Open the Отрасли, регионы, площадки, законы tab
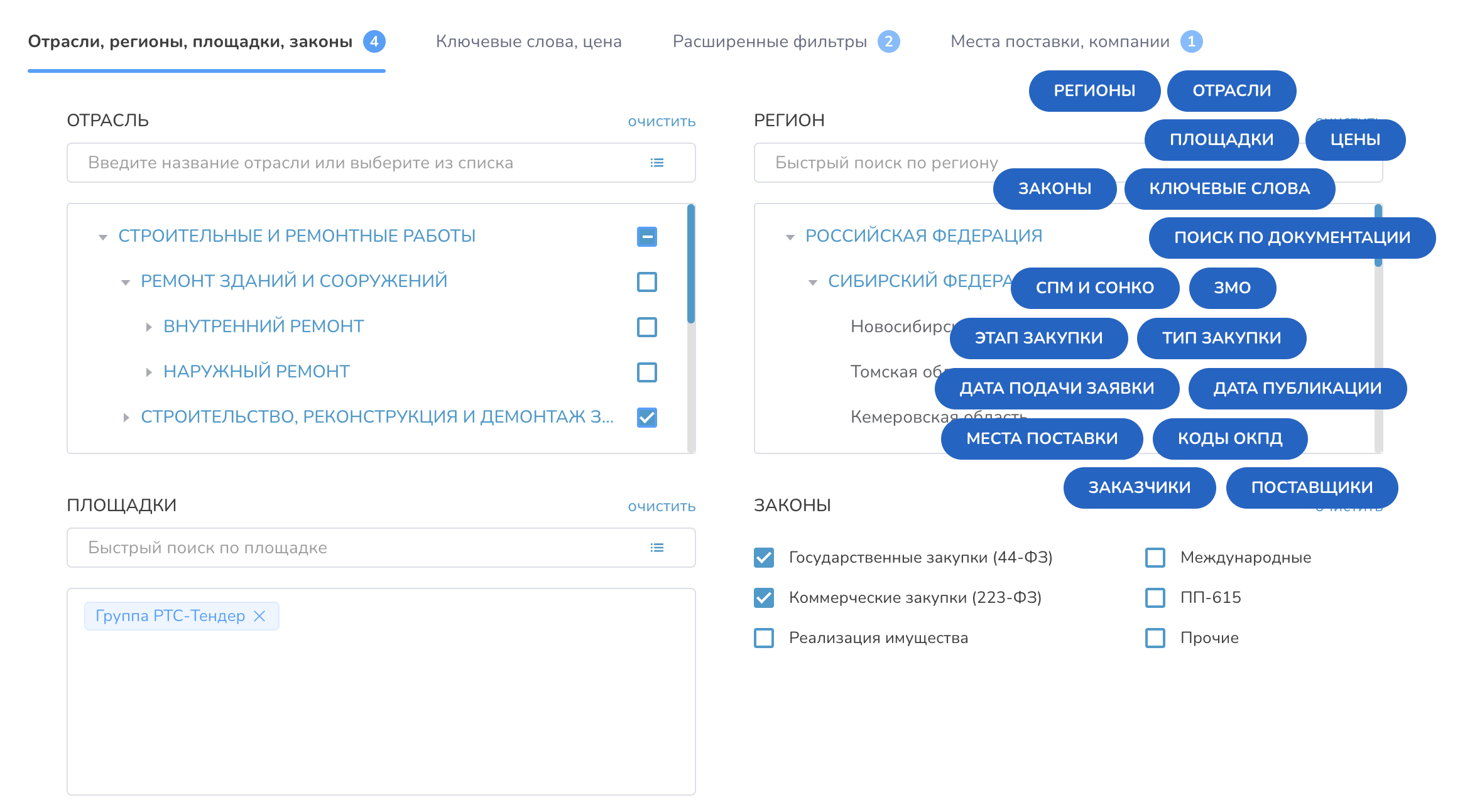Image resolution: width=1465 pixels, height=812 pixels. point(207,42)
